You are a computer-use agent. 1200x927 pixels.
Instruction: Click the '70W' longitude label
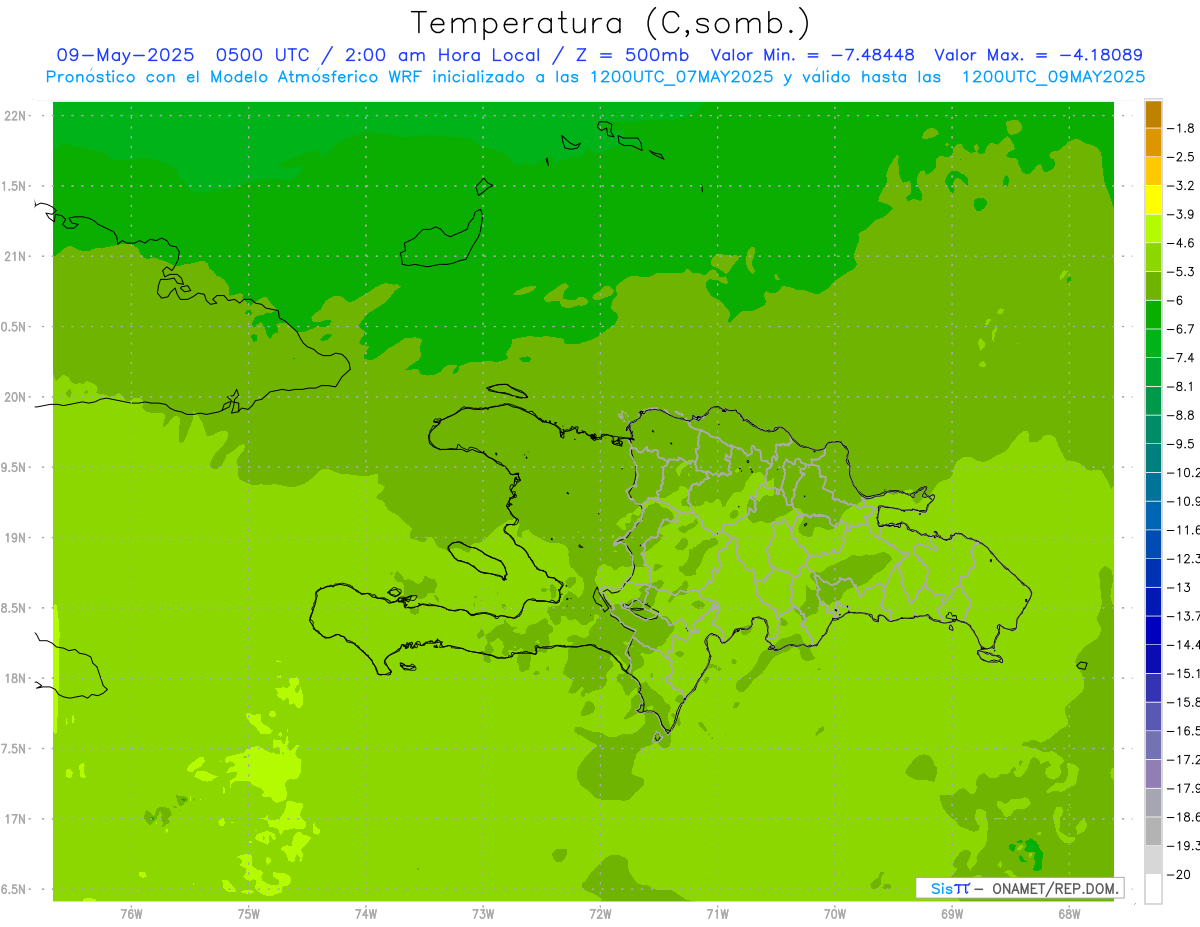(x=835, y=914)
